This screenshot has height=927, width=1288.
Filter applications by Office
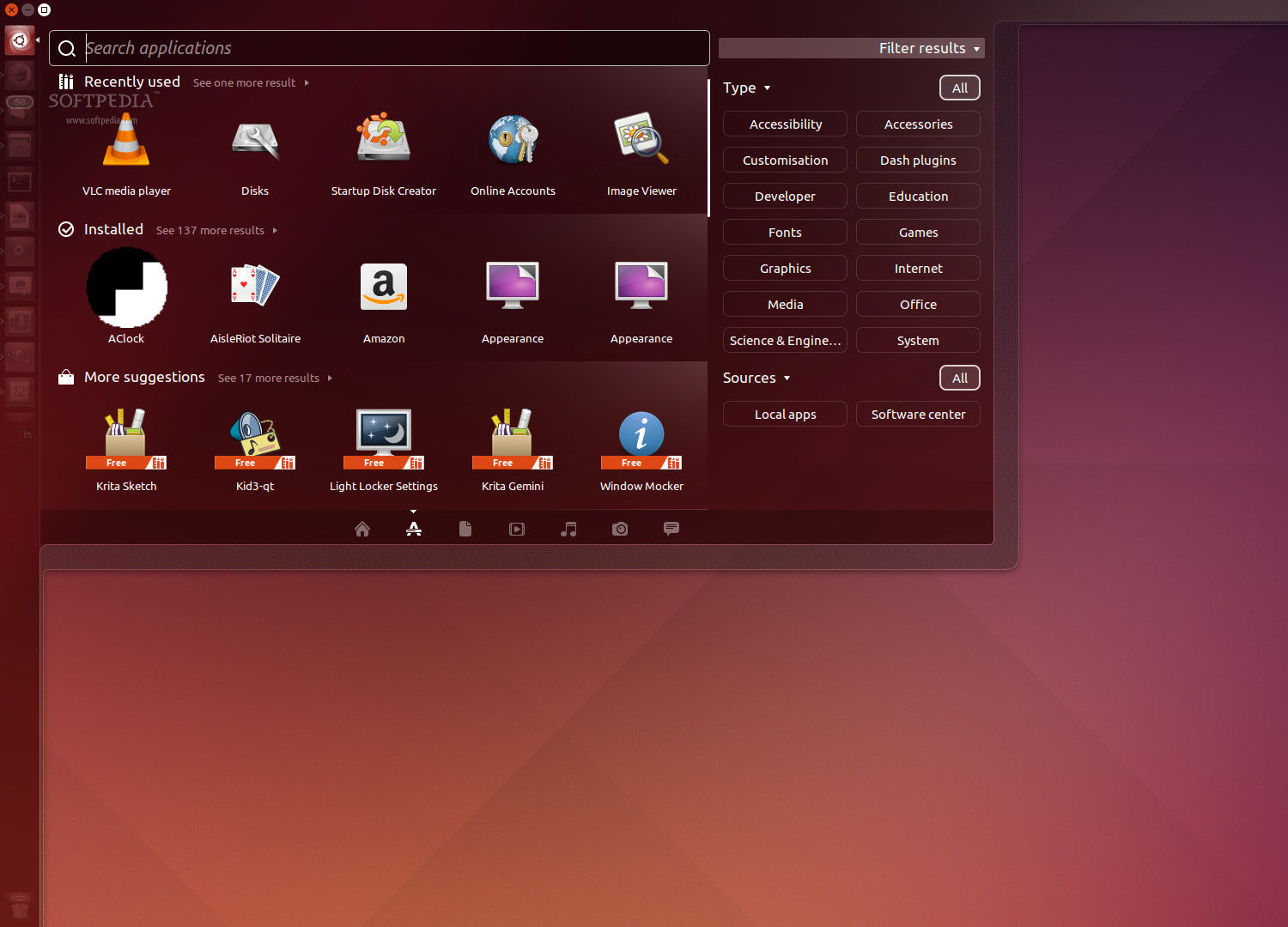click(x=918, y=304)
